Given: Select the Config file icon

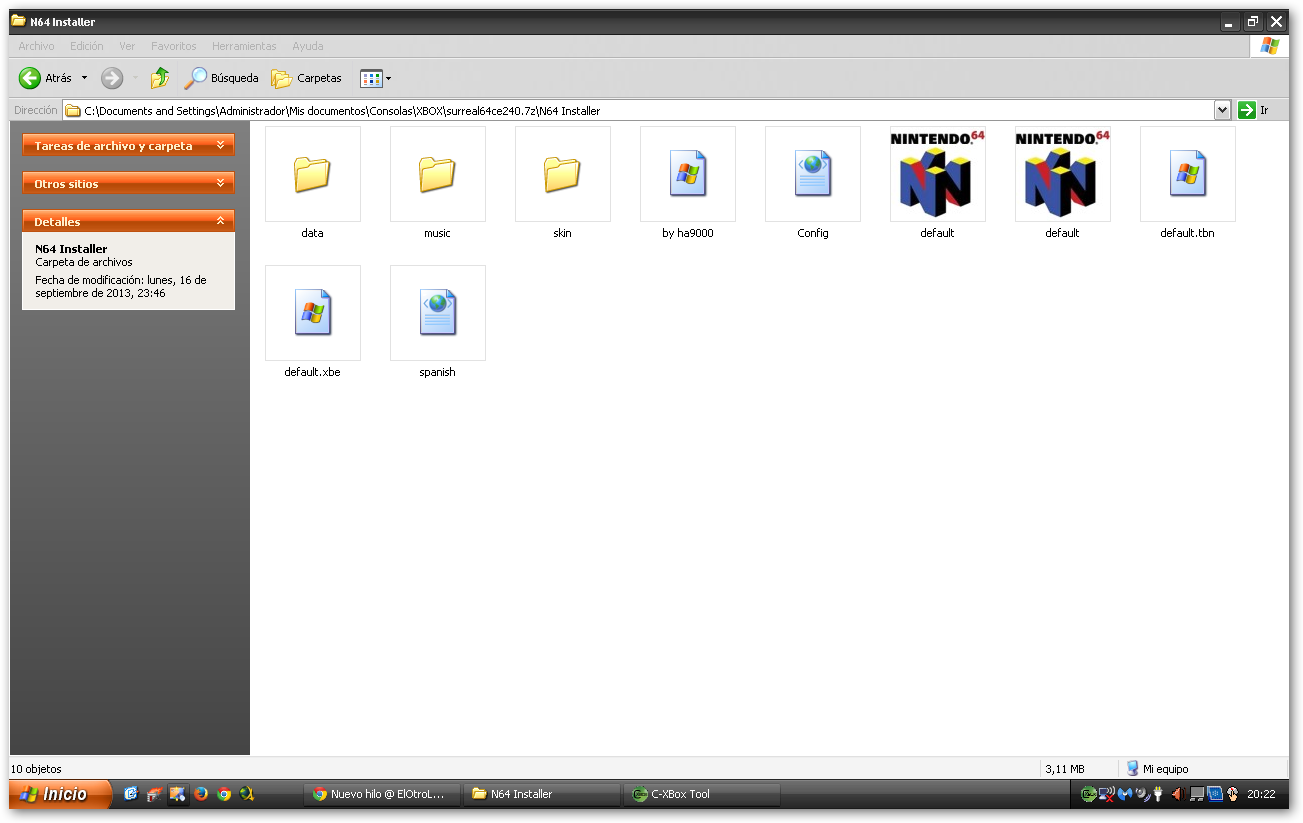Looking at the screenshot, I should click(812, 175).
